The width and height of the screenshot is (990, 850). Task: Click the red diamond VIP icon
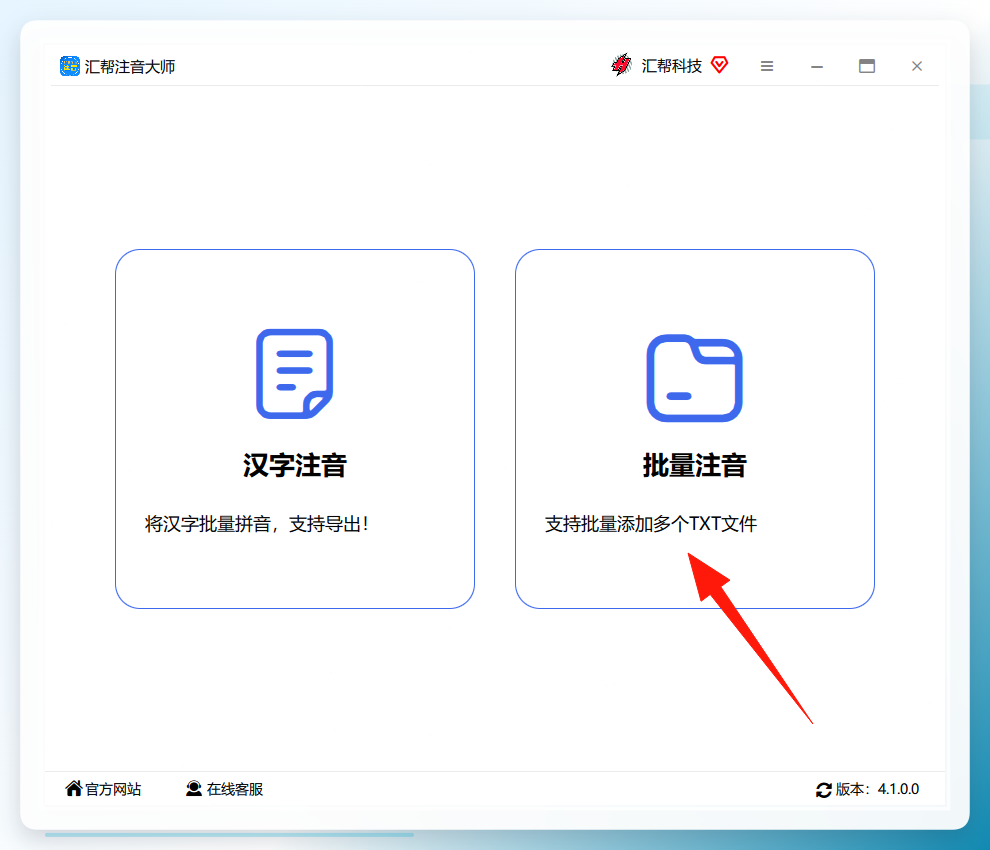[719, 64]
